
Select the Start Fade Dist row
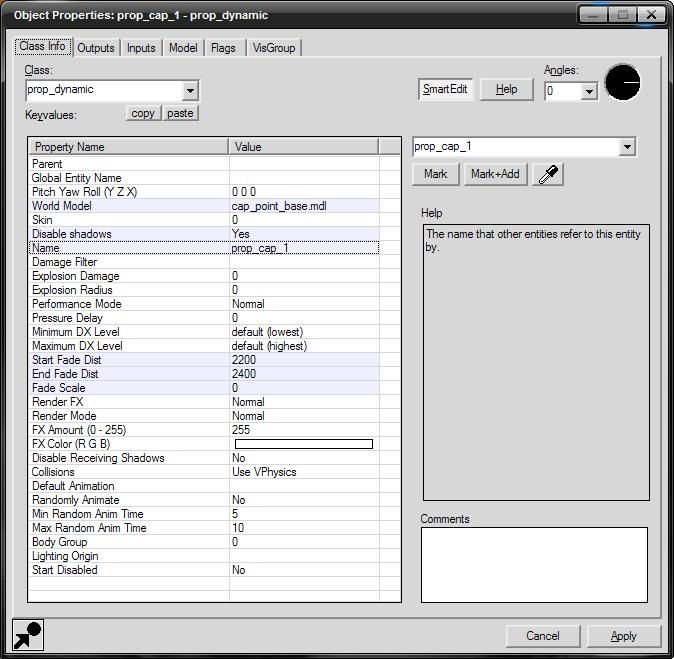tap(204, 360)
